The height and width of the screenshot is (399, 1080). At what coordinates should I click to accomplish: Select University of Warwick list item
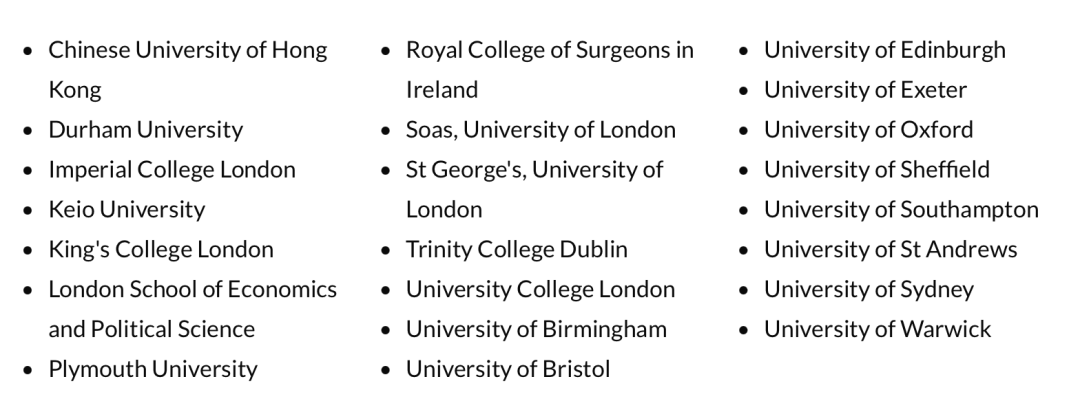878,329
